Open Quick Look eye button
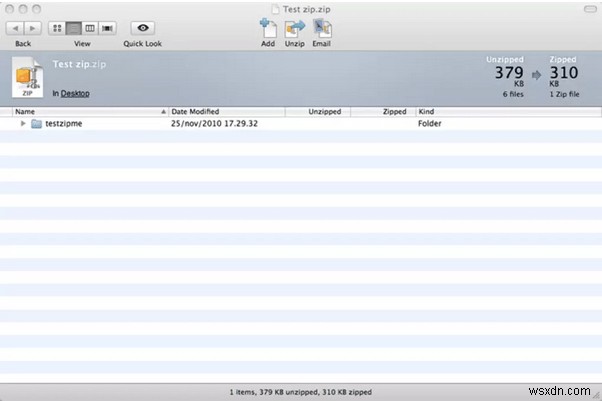 [x=143, y=28]
